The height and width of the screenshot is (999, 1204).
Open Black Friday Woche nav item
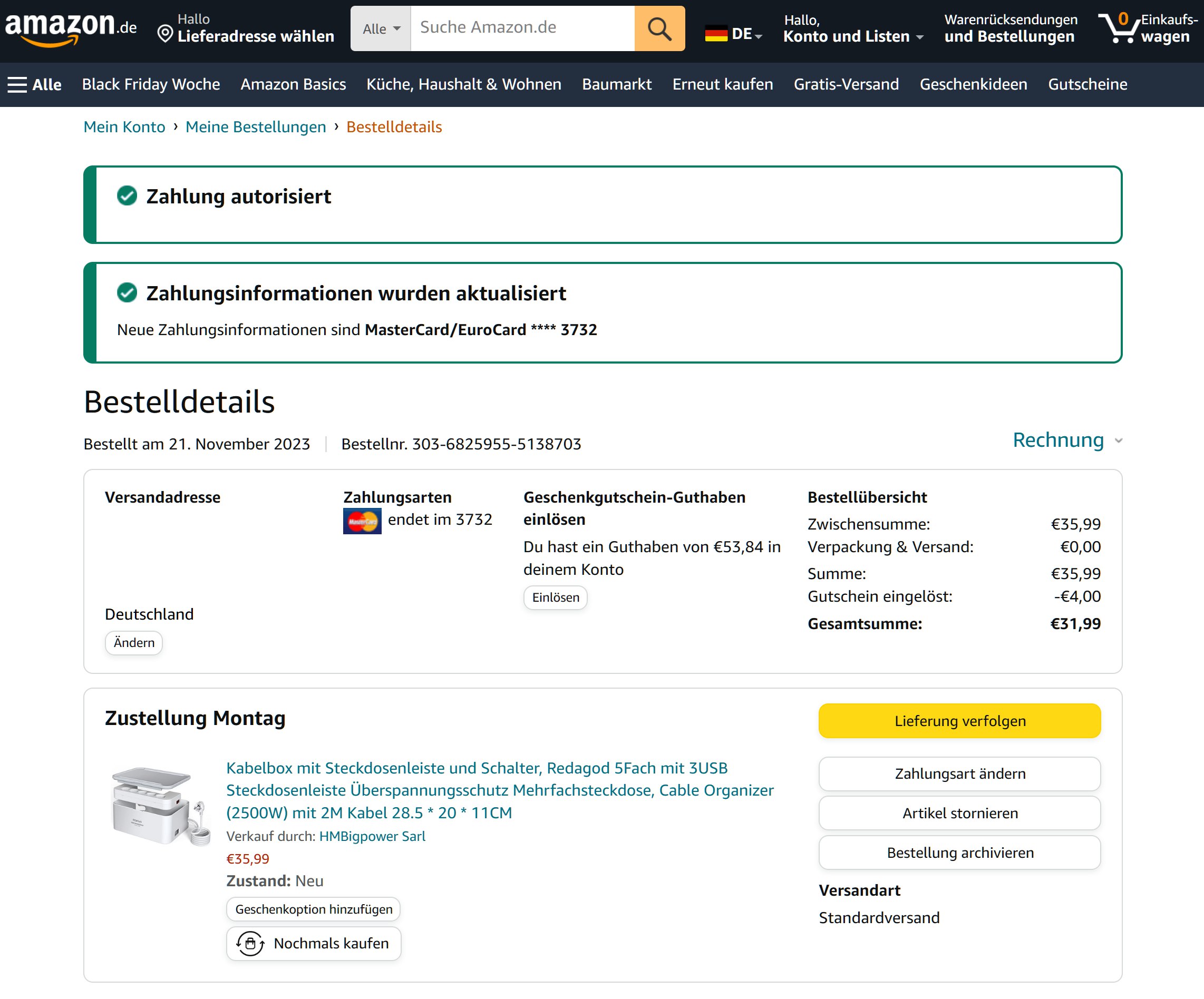tap(151, 84)
